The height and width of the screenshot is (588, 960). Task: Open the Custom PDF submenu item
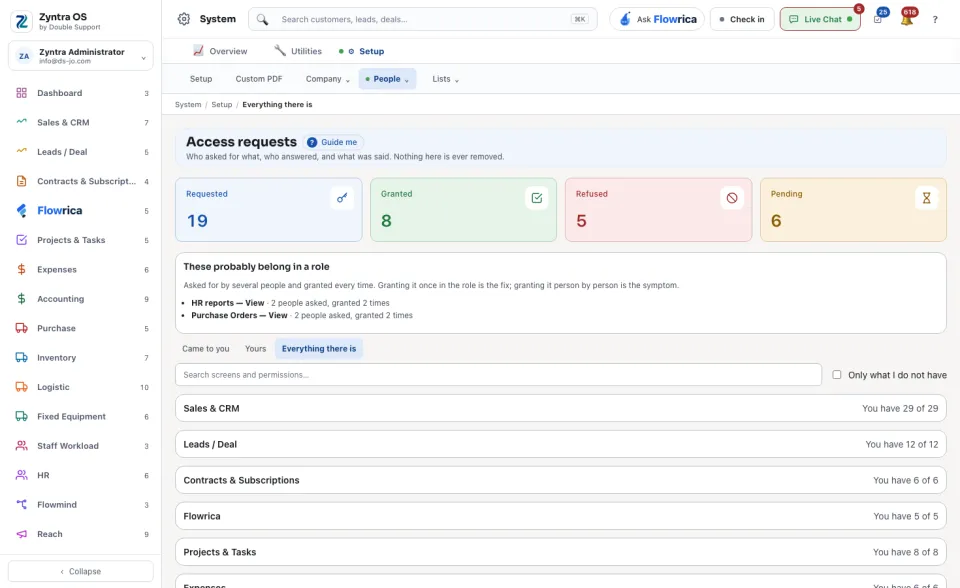click(259, 79)
